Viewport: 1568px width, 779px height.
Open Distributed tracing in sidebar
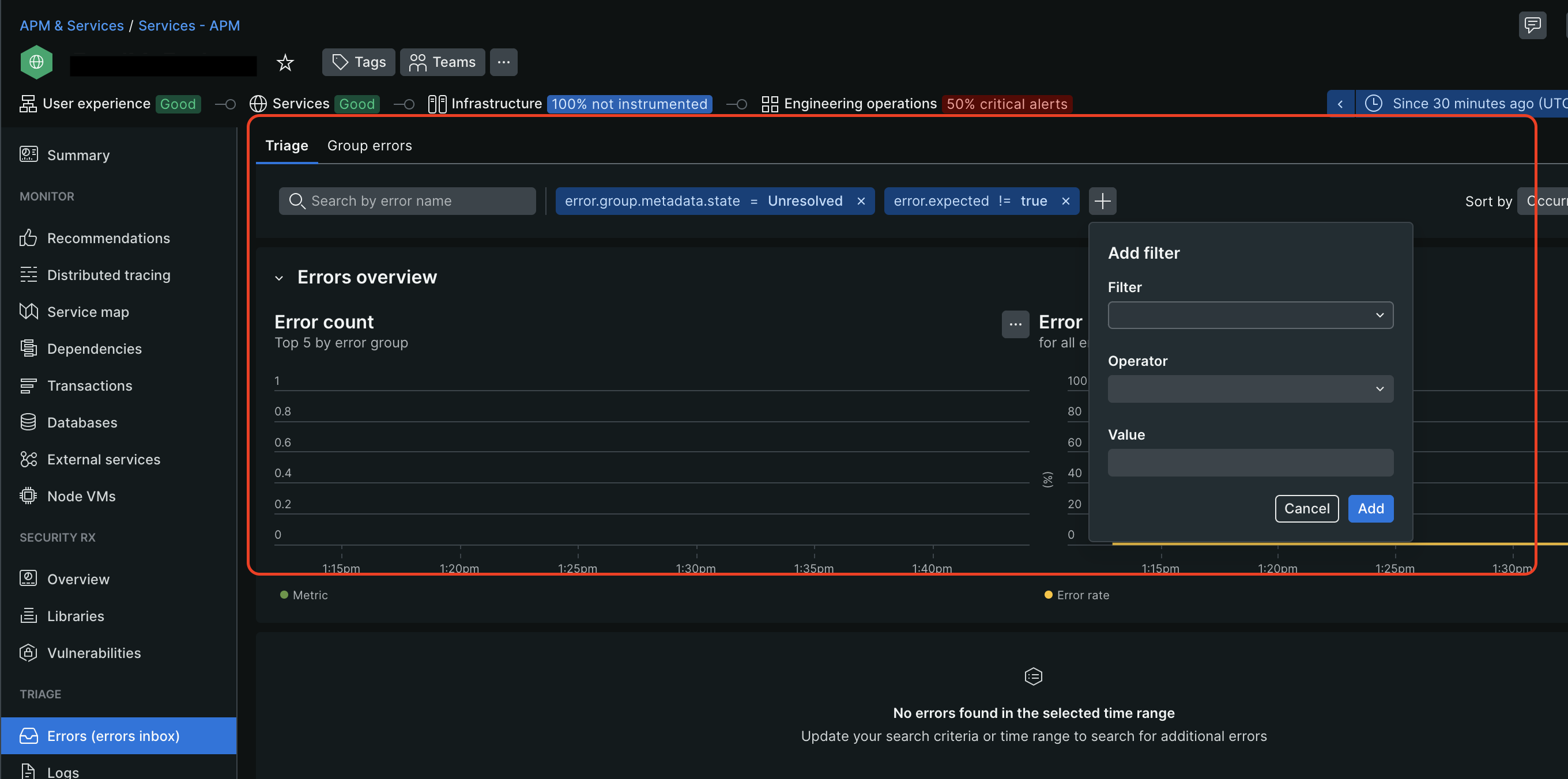[108, 275]
